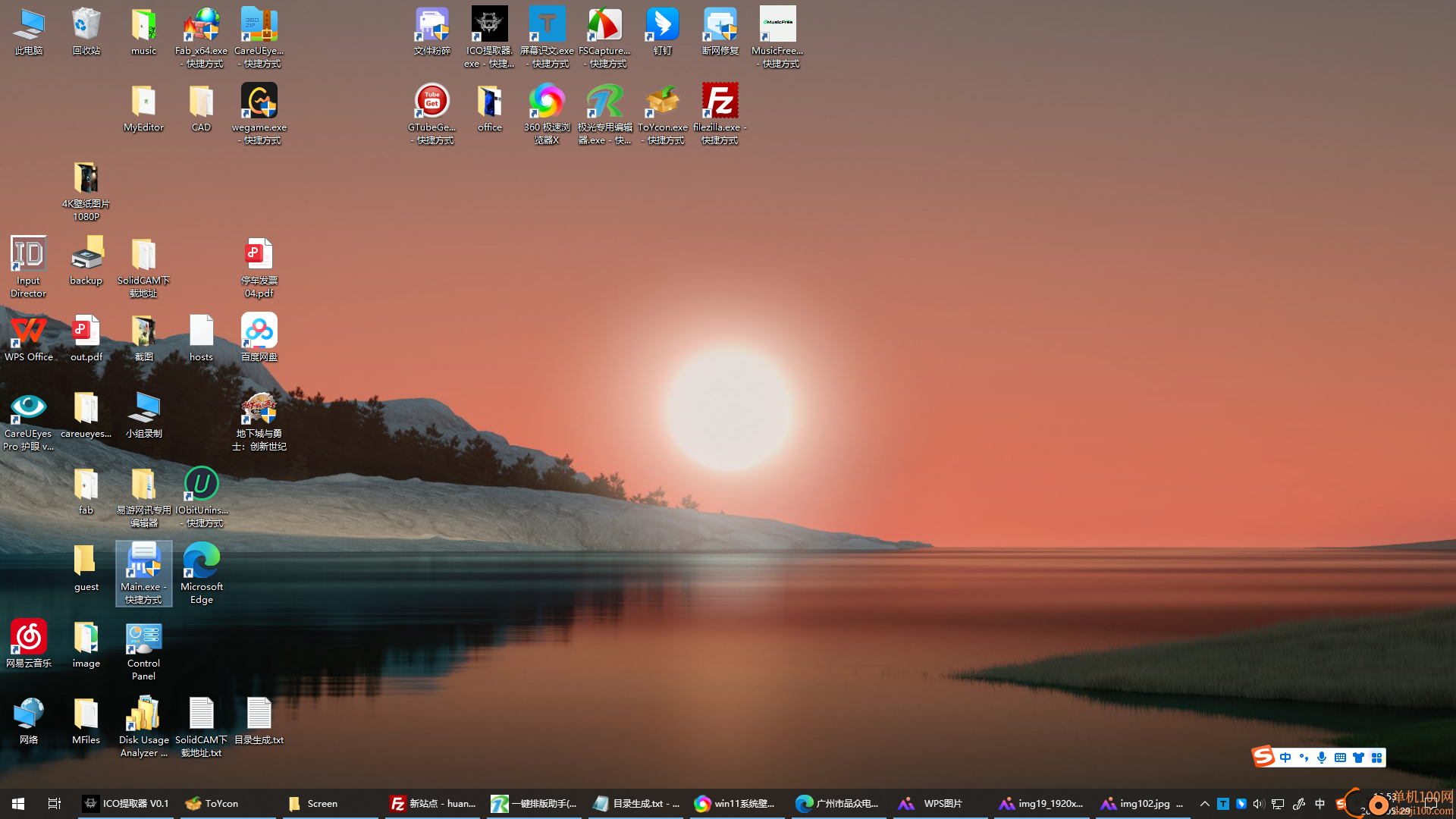Select the MFiles folder icon
Screen dimensions: 1456x819
(86, 721)
